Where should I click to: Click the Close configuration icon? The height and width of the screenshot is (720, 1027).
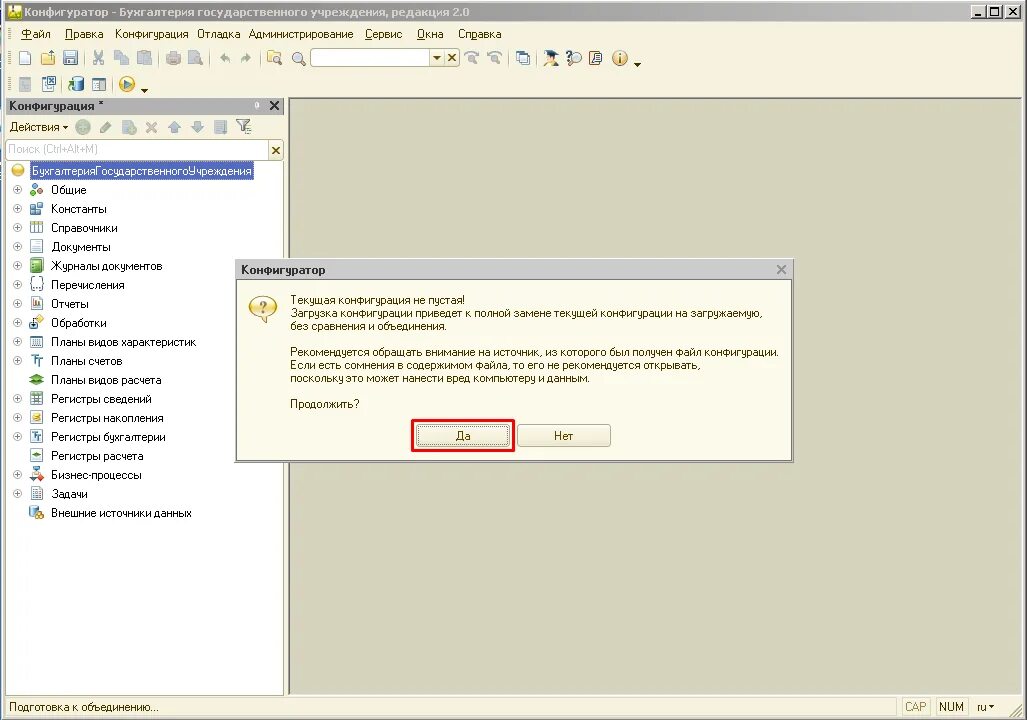[x=48, y=84]
